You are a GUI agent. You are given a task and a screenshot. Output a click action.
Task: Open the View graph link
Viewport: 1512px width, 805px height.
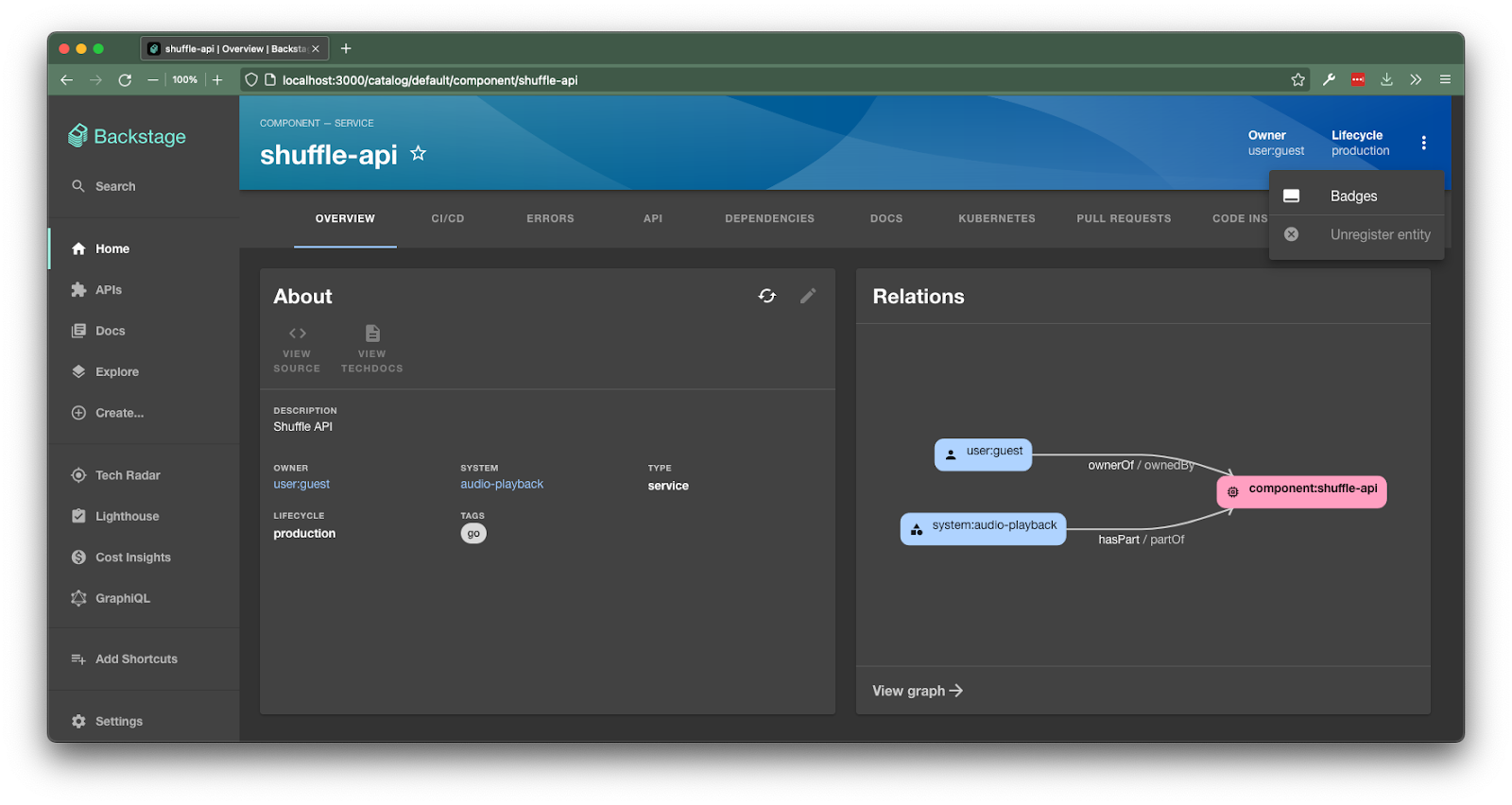click(x=918, y=691)
